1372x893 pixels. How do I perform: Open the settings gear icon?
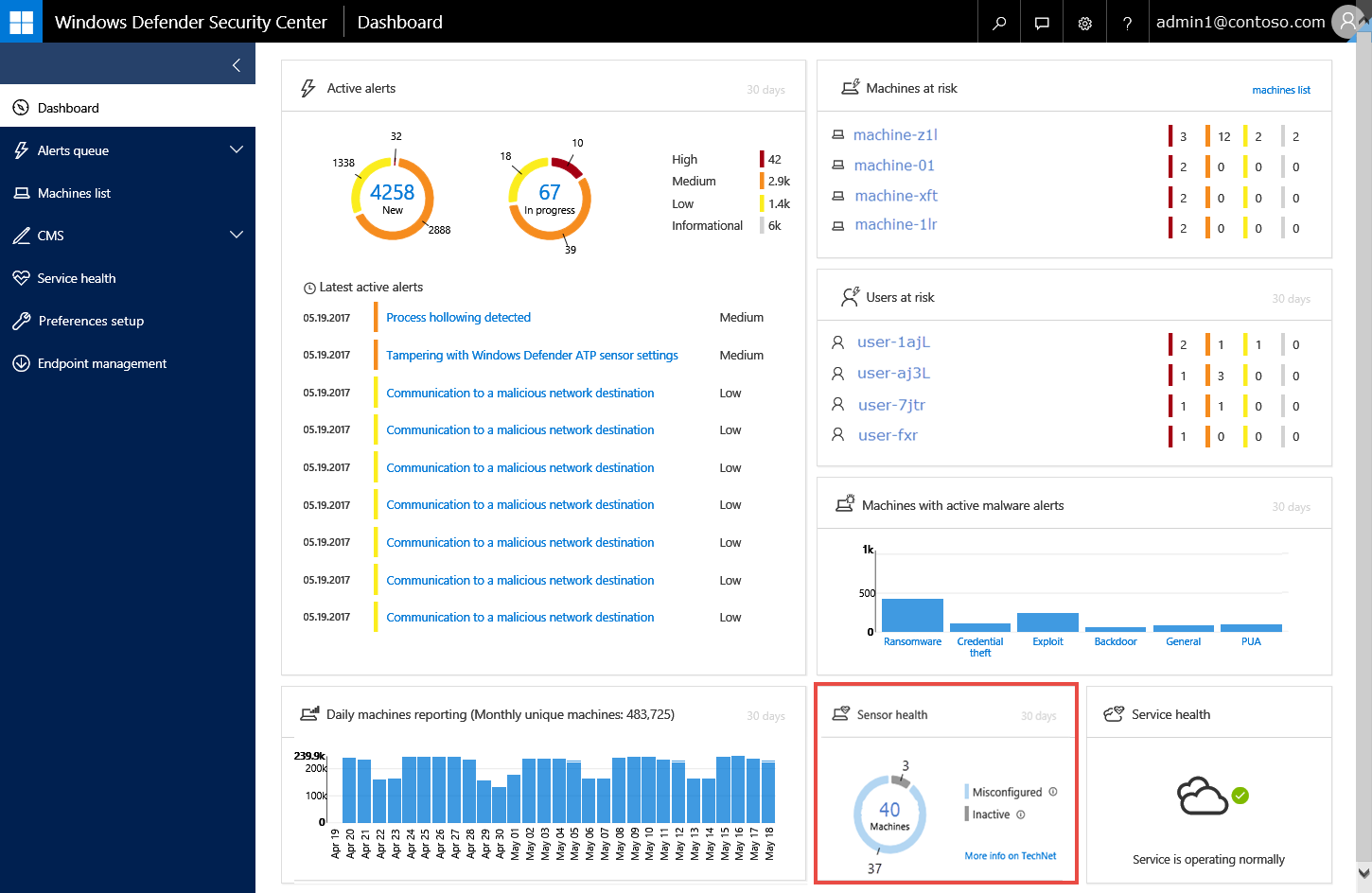1084,23
